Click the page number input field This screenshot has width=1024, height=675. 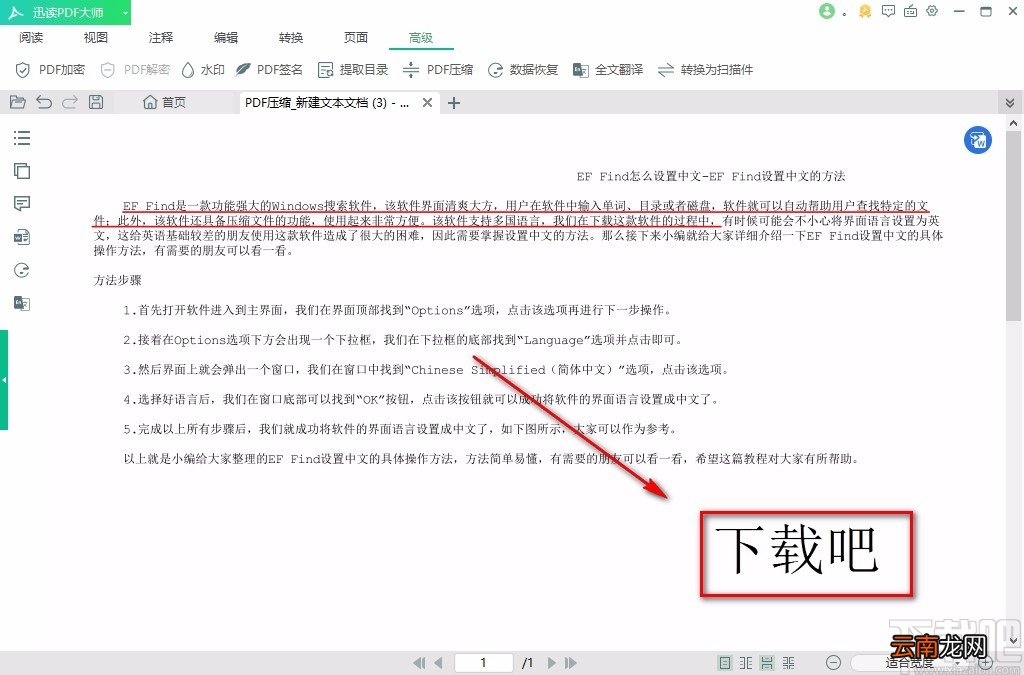[483, 663]
